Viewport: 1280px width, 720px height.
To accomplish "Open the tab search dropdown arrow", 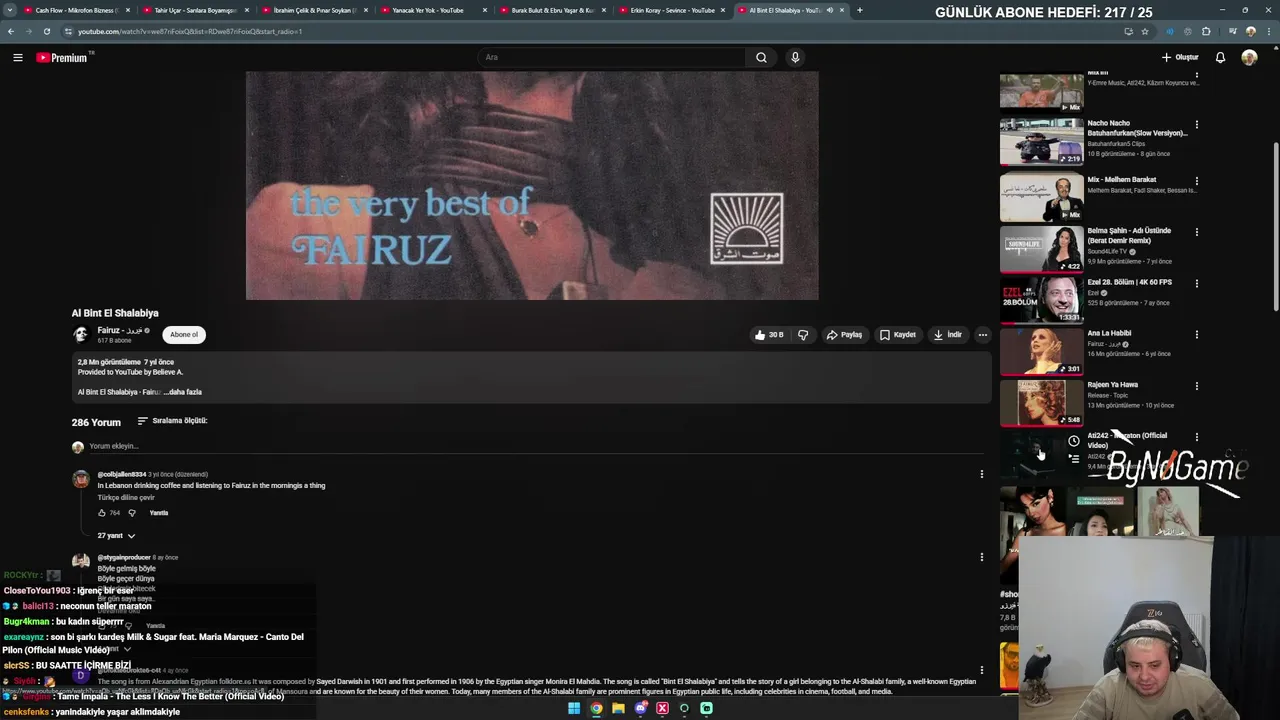I will (x=9, y=10).
